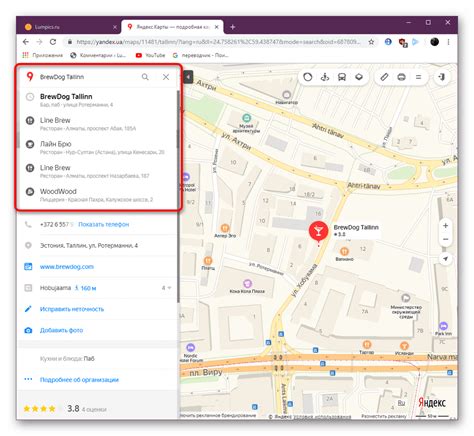Image resolution: width=474 pixels, height=436 pixels.
Task: Select Line Brew at проспект Назарбаева
Action: (x=98, y=171)
